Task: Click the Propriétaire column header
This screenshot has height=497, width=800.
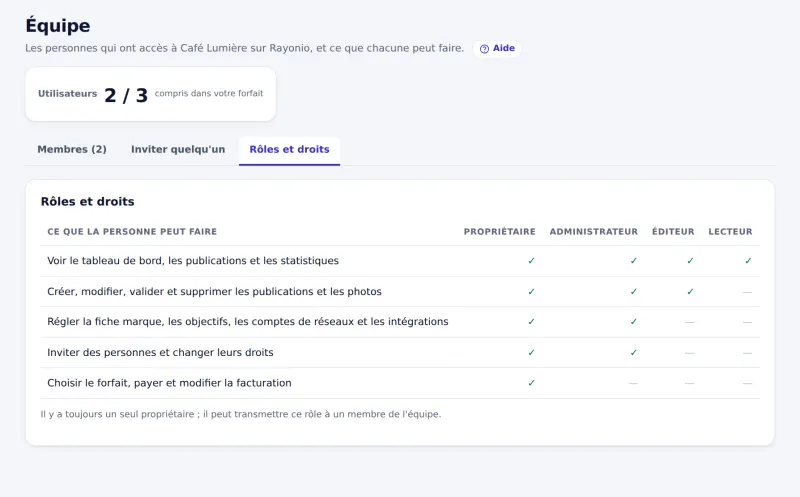Action: click(x=499, y=232)
